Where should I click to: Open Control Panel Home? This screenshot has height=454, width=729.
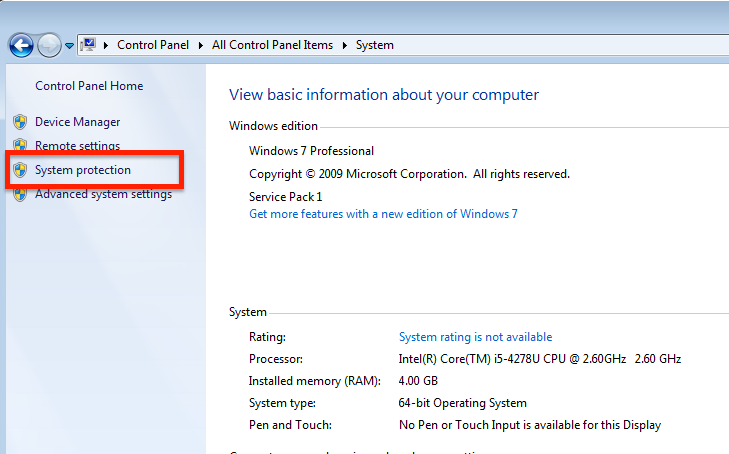89,86
